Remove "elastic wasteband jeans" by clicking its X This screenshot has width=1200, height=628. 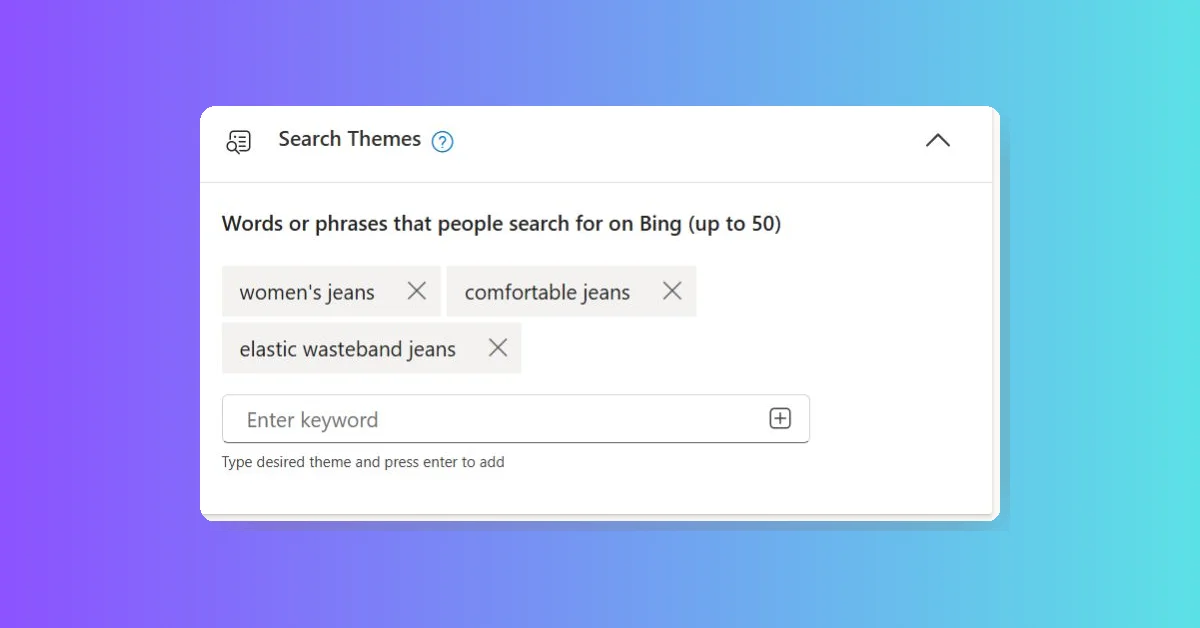pos(497,348)
